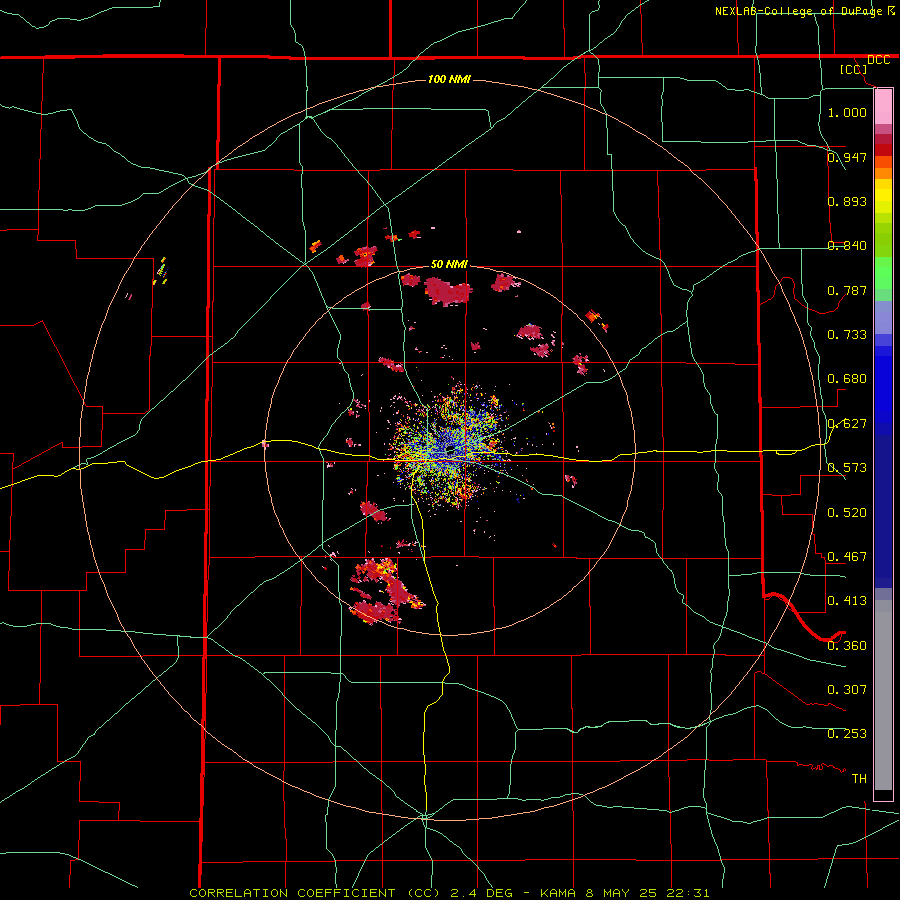
Task: Select the 0.733 legend value
Action: pyautogui.click(x=847, y=334)
